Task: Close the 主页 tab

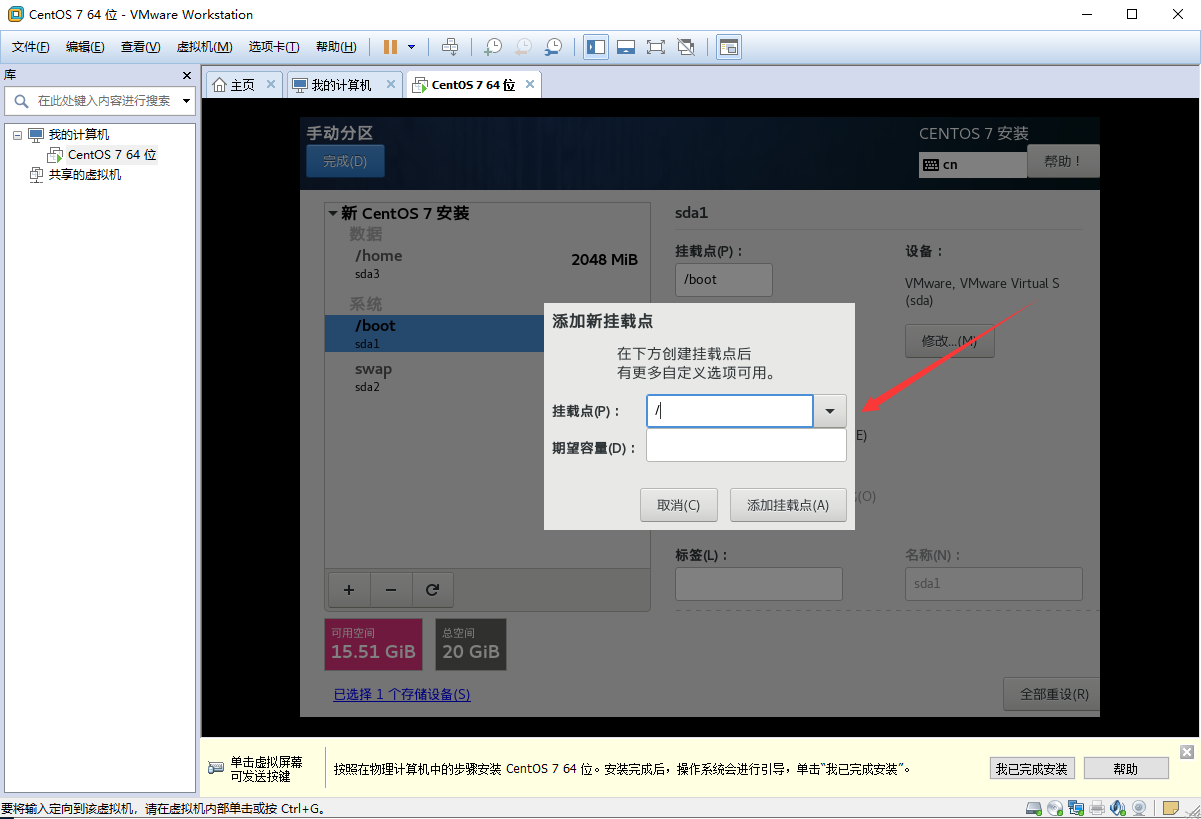Action: (x=271, y=85)
